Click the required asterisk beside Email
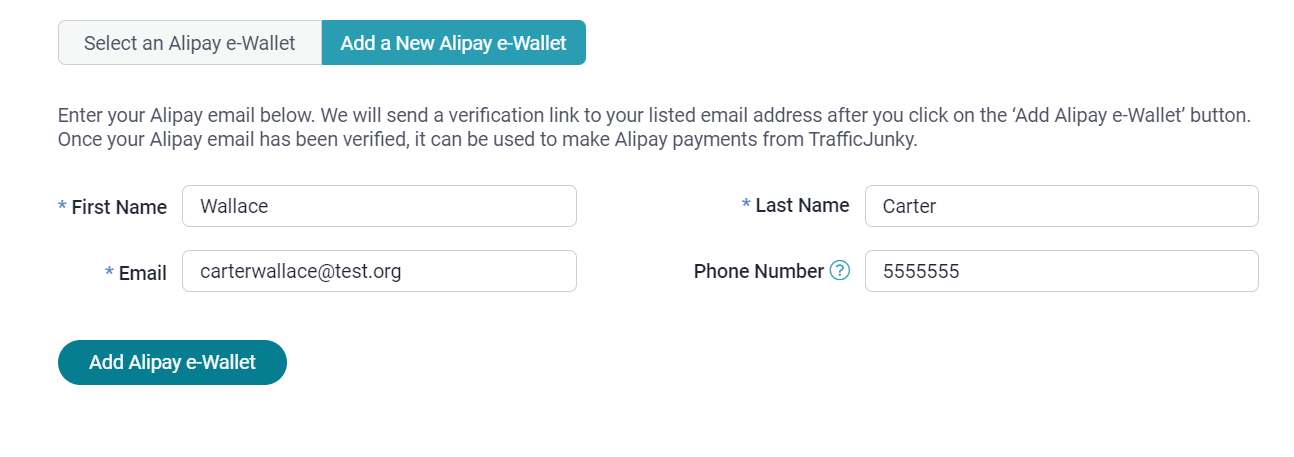 coord(109,271)
